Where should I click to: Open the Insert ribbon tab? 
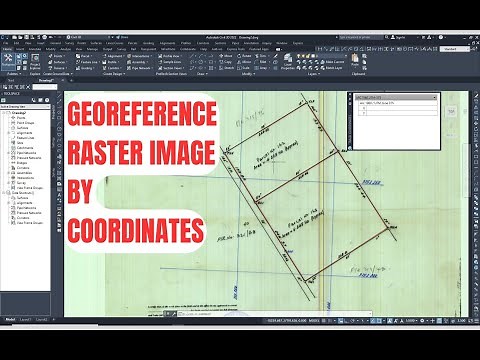coord(20,49)
